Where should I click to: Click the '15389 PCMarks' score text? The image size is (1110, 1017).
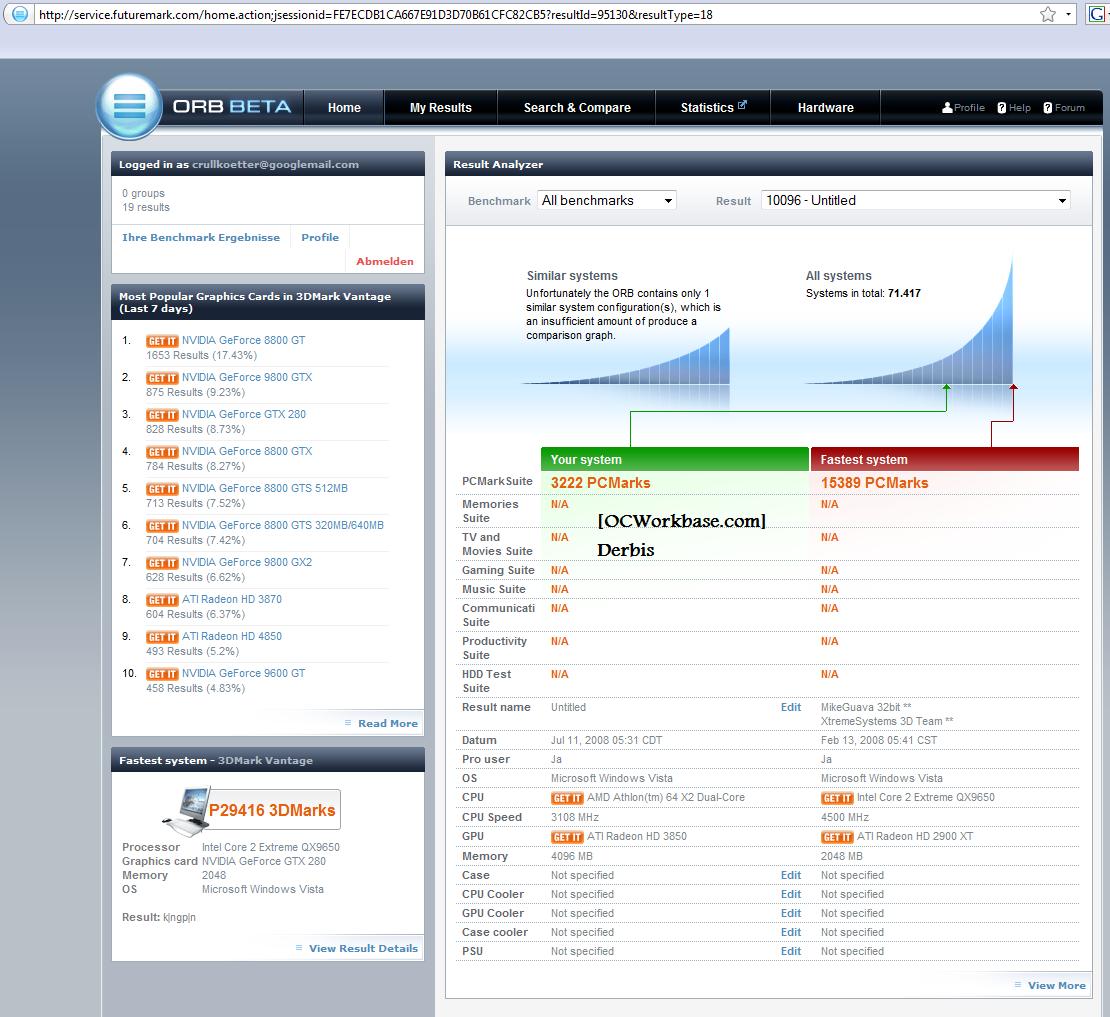click(x=874, y=483)
